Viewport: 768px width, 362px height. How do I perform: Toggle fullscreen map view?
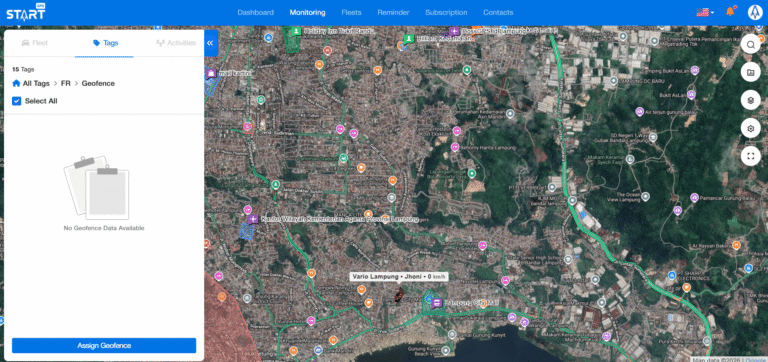tap(750, 157)
